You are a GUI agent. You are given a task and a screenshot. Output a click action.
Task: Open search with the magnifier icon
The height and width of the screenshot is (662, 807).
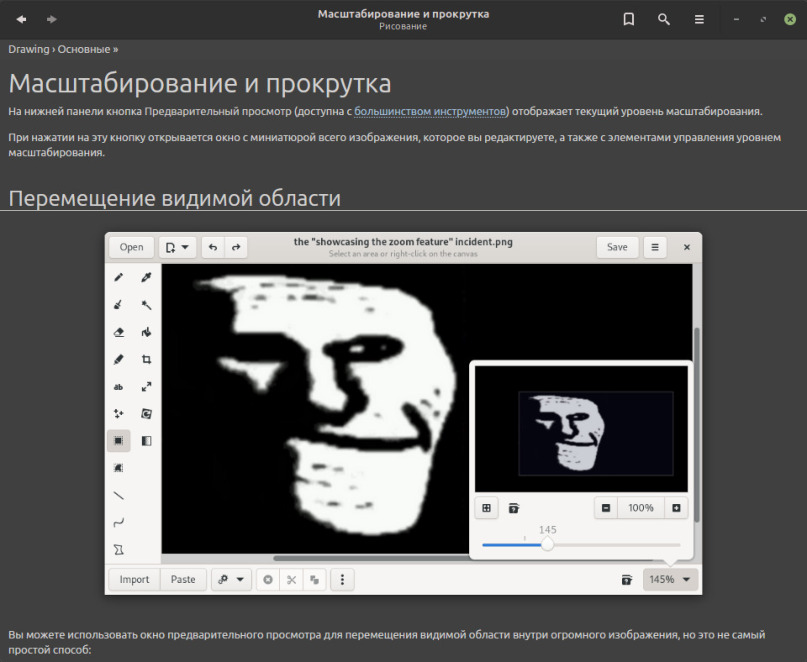[x=663, y=19]
